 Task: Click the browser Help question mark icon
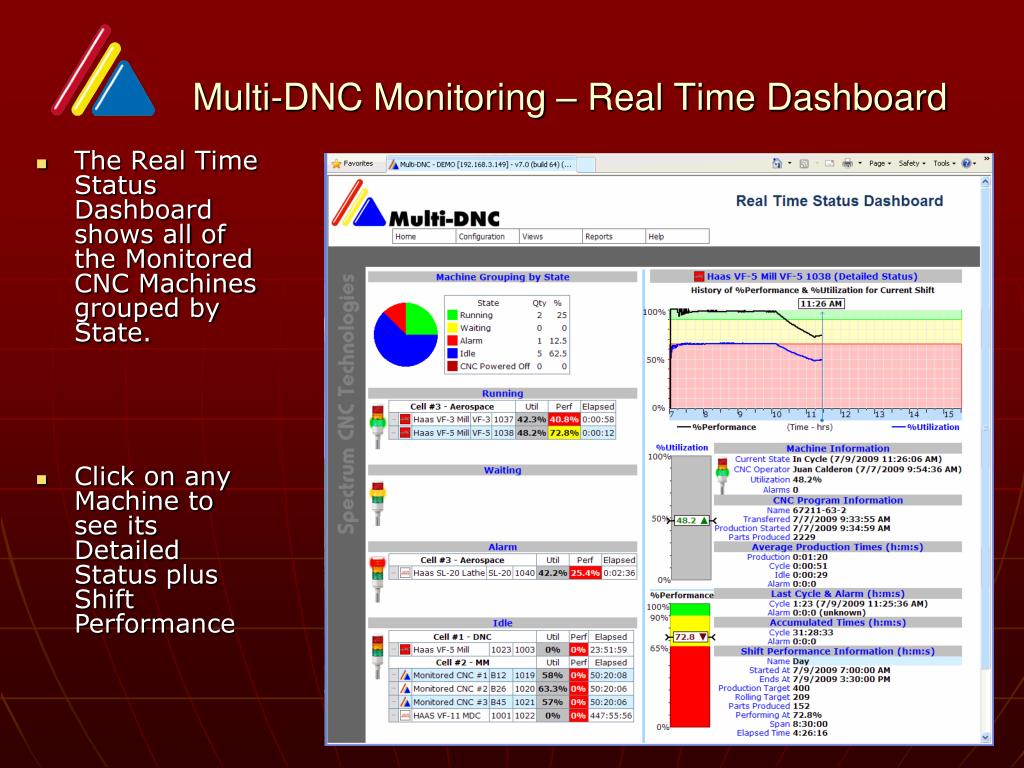click(966, 163)
